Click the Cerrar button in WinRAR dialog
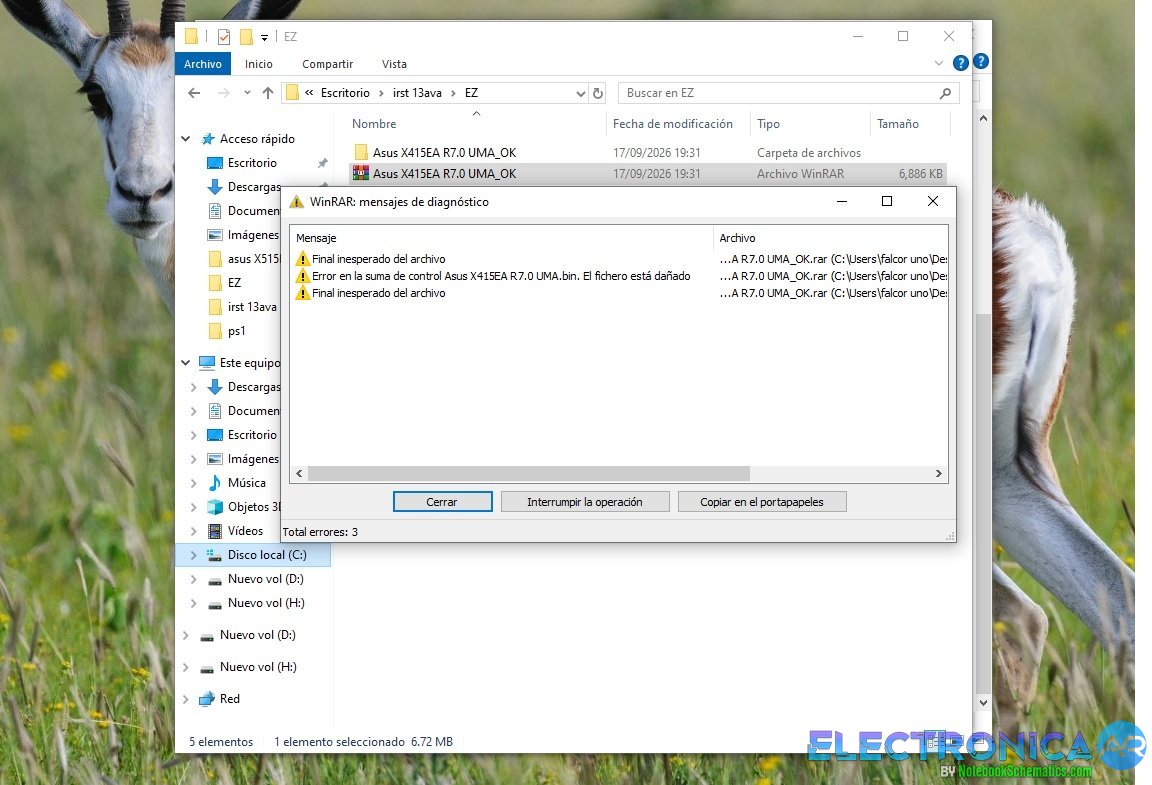 coord(442,501)
